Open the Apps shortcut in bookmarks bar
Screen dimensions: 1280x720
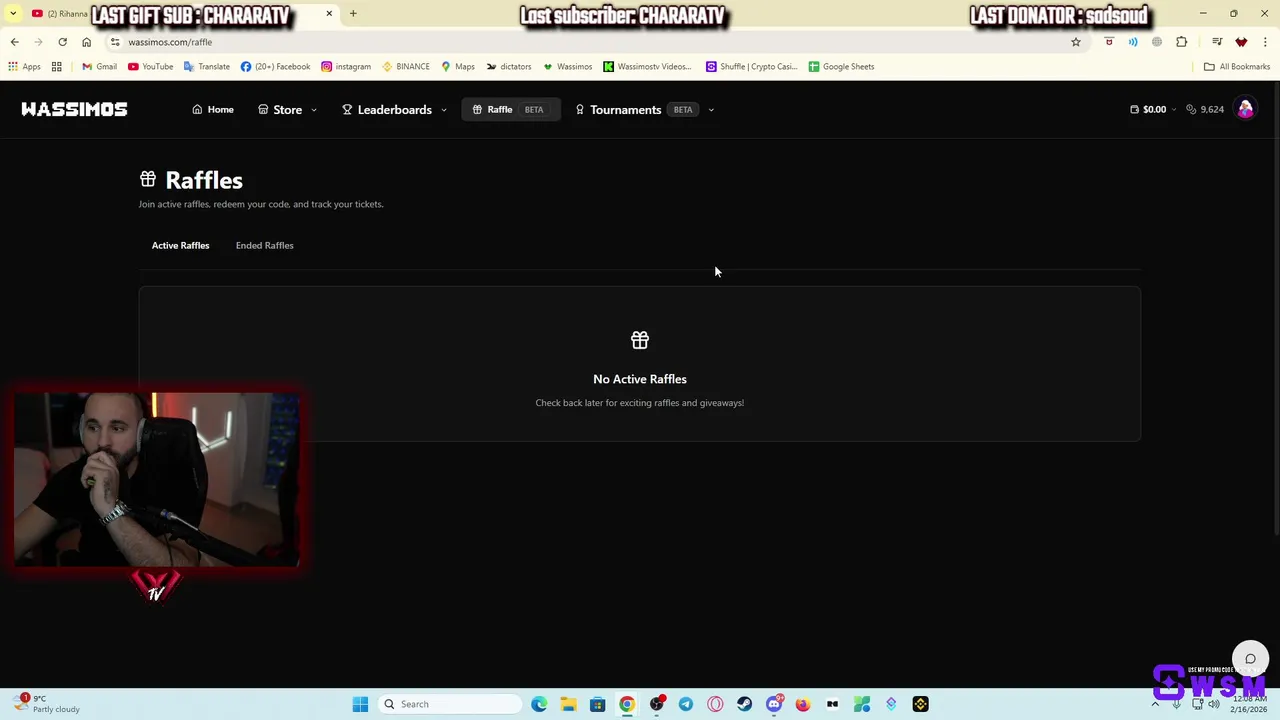(x=24, y=66)
